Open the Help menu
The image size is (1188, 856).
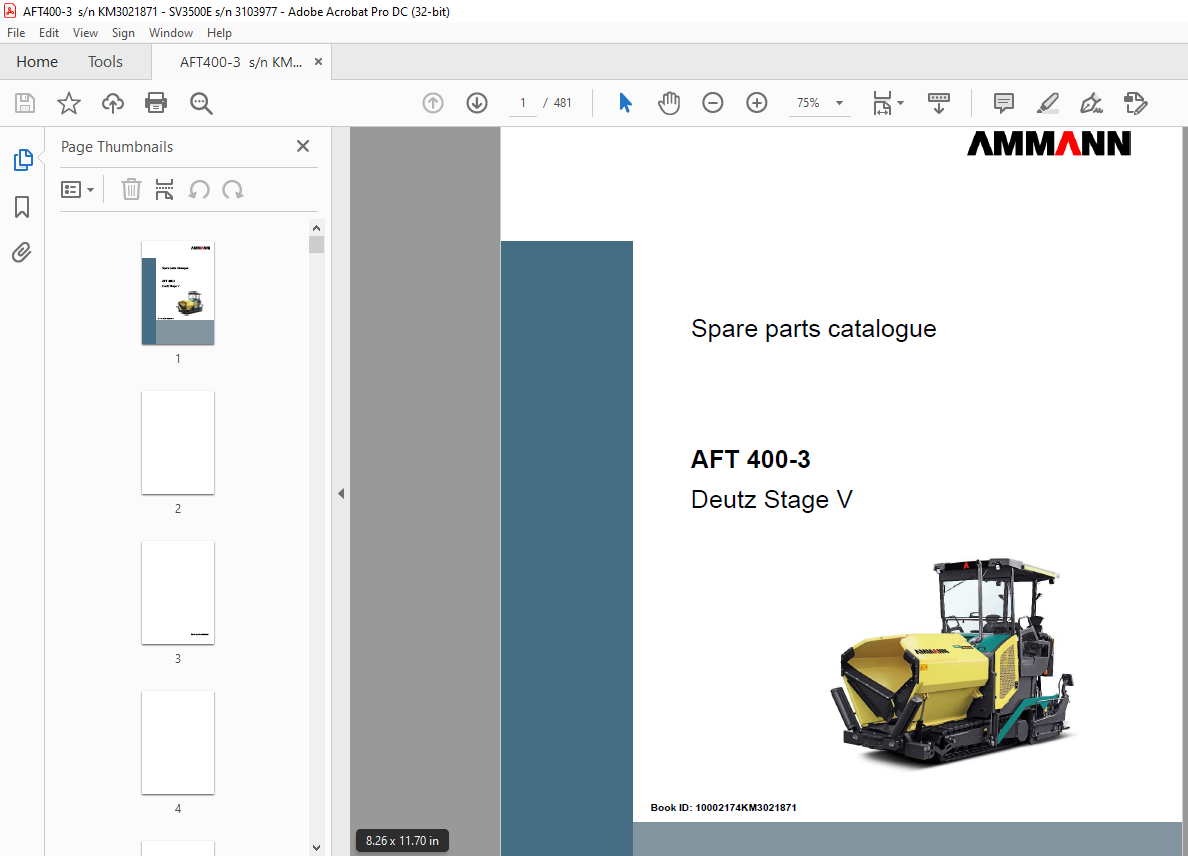[219, 33]
